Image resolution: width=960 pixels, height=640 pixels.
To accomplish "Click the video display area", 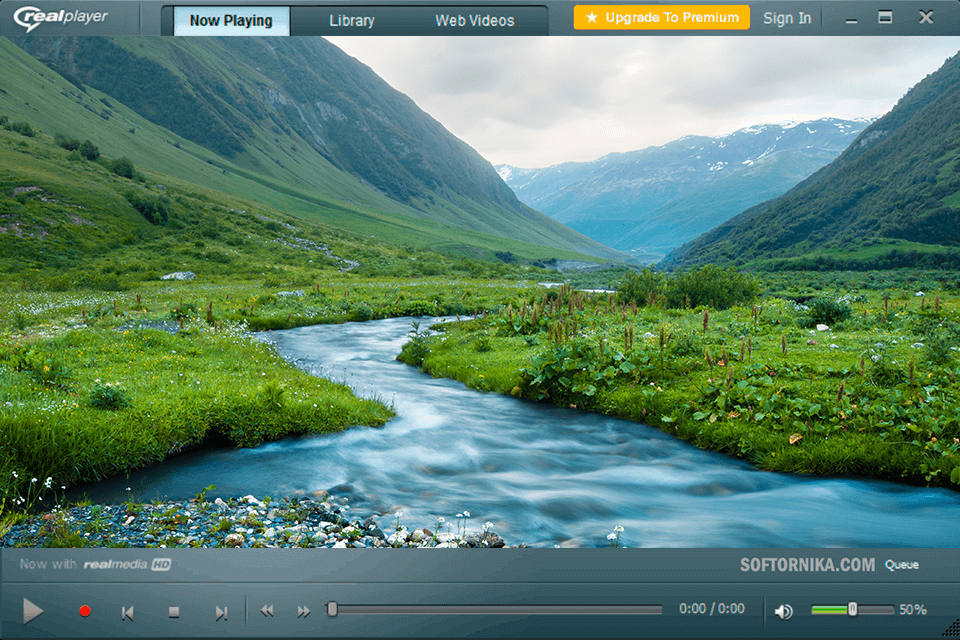I will click(480, 292).
